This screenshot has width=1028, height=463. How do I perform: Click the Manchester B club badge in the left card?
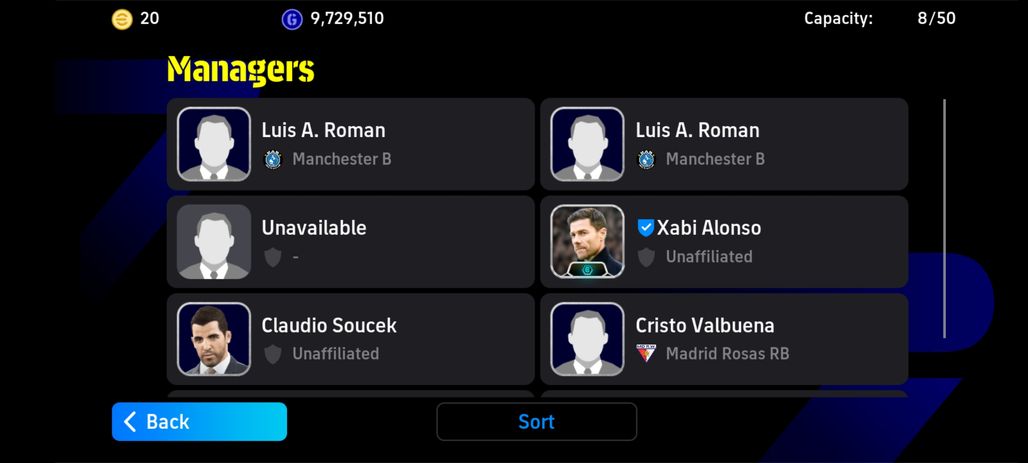pos(273,159)
